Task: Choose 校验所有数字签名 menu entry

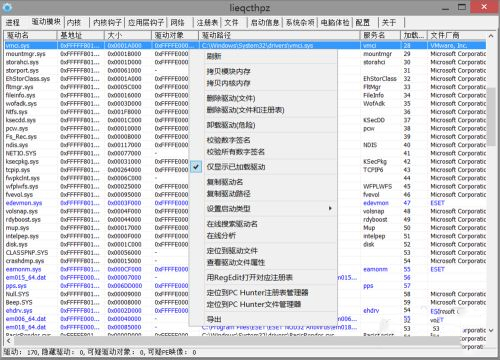Action: (x=236, y=152)
